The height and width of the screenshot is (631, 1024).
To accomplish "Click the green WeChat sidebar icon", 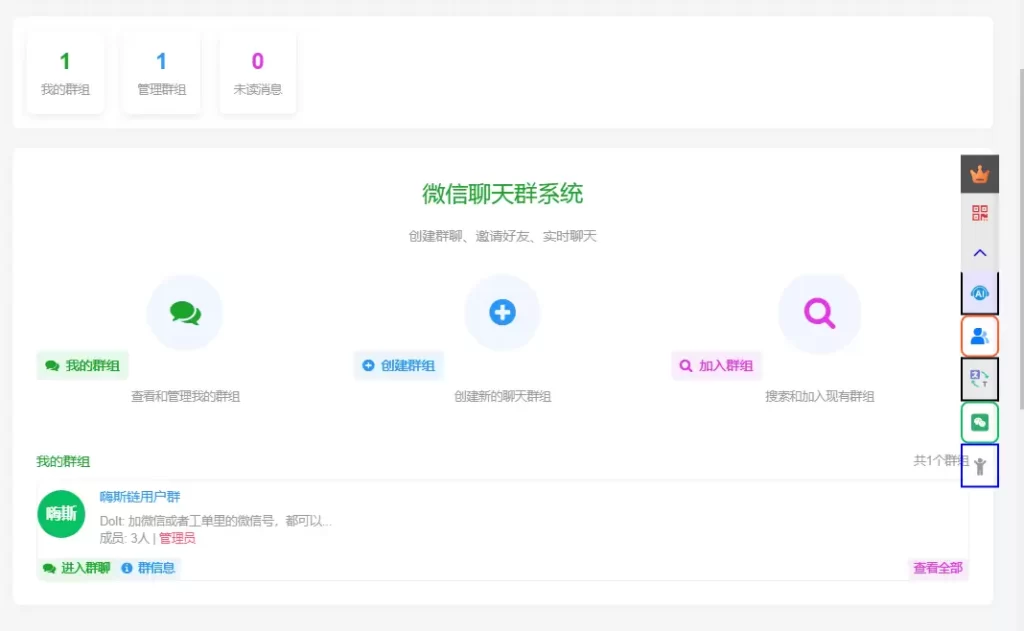I will 980,423.
